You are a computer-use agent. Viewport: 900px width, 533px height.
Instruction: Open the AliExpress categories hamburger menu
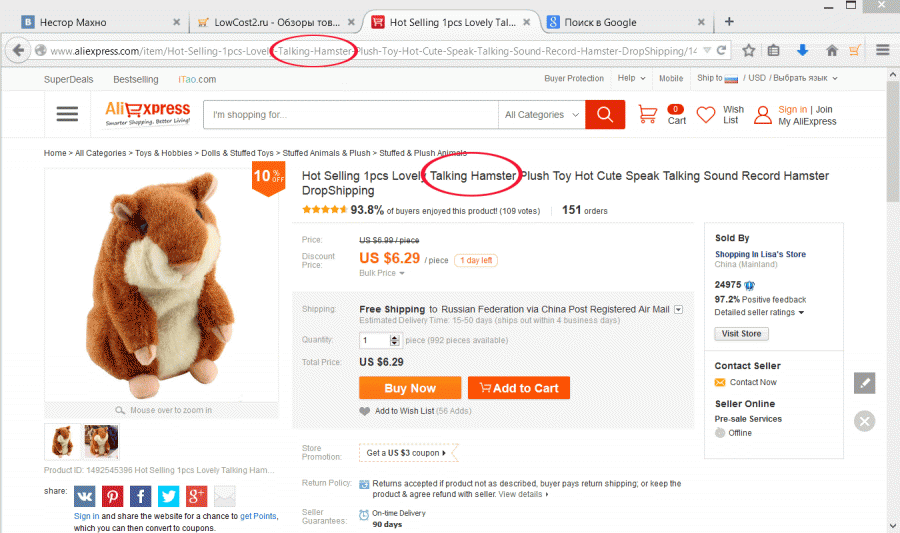[67, 114]
